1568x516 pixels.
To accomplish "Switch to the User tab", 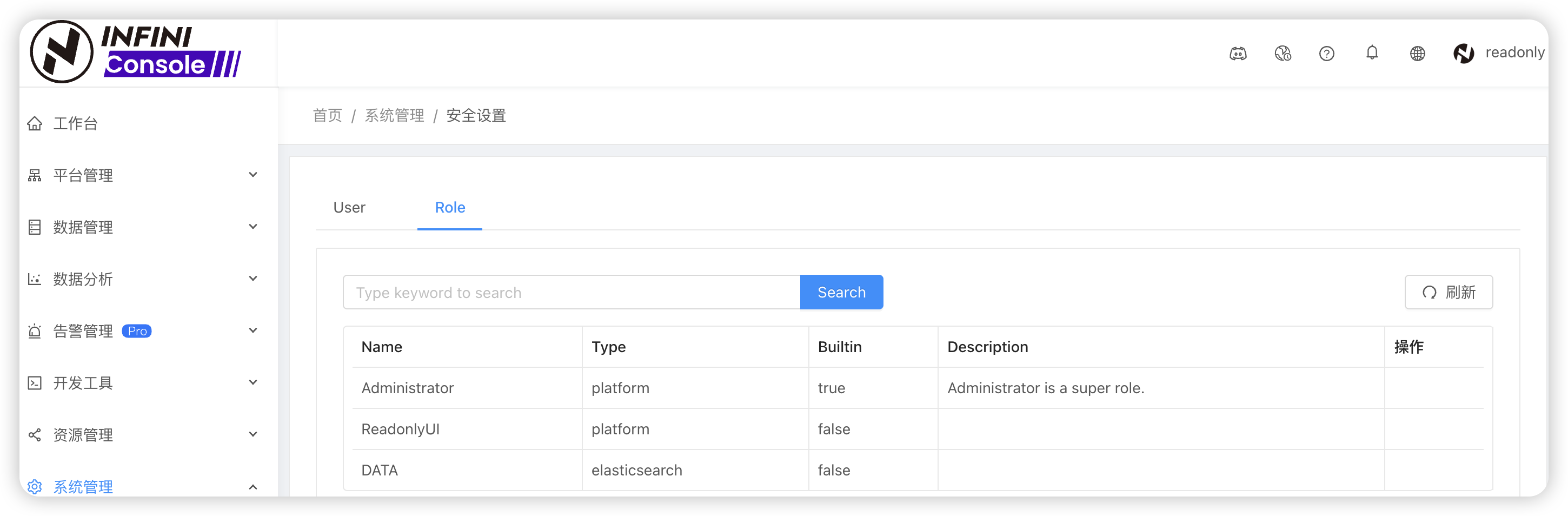I will coord(349,207).
